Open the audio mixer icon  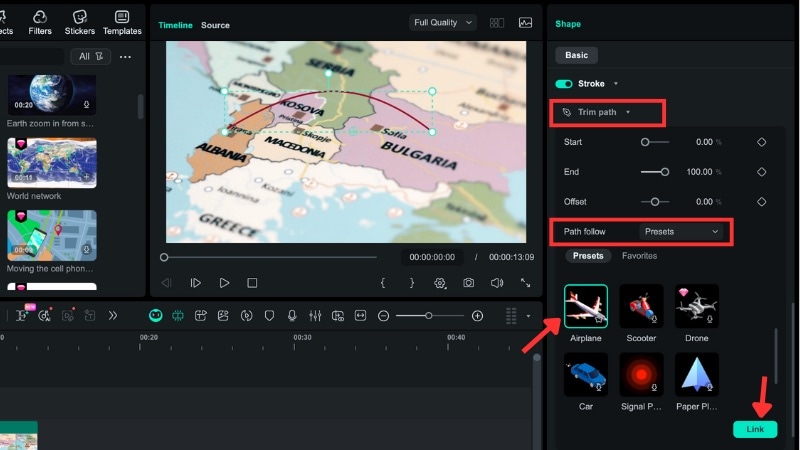(315, 316)
